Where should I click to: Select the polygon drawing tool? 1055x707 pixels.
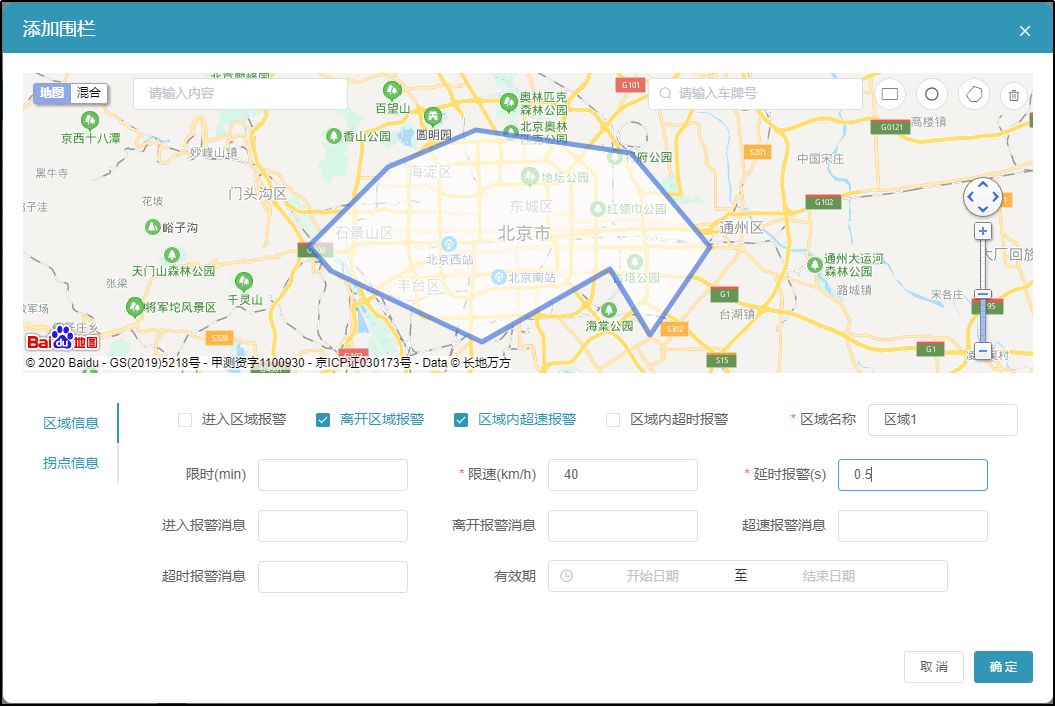click(974, 94)
